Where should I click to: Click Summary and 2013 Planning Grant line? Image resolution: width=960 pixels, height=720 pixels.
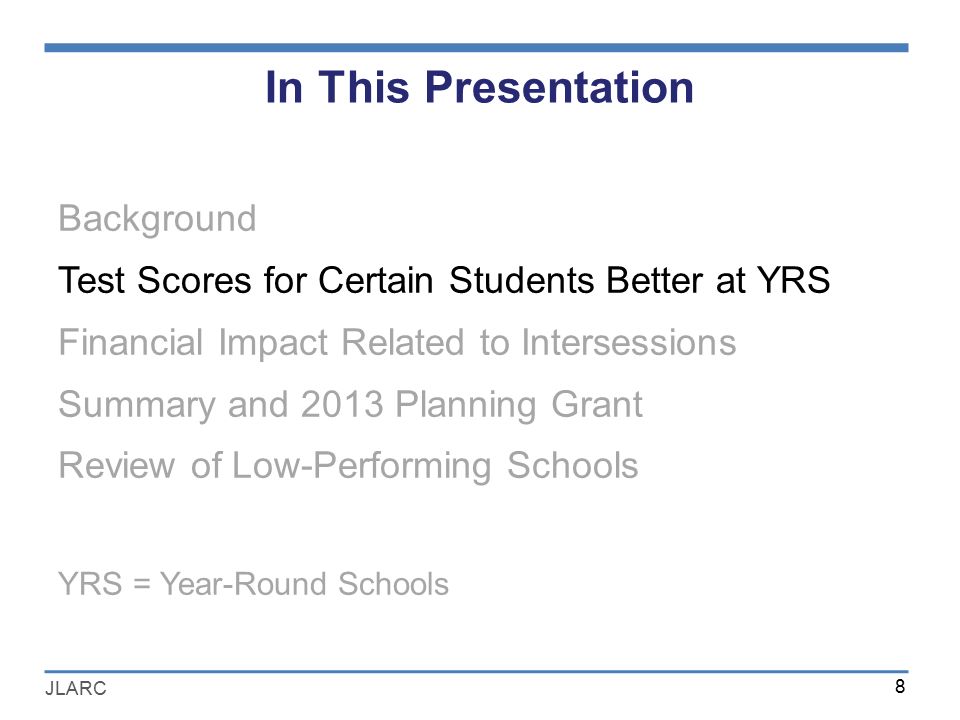tap(350, 405)
